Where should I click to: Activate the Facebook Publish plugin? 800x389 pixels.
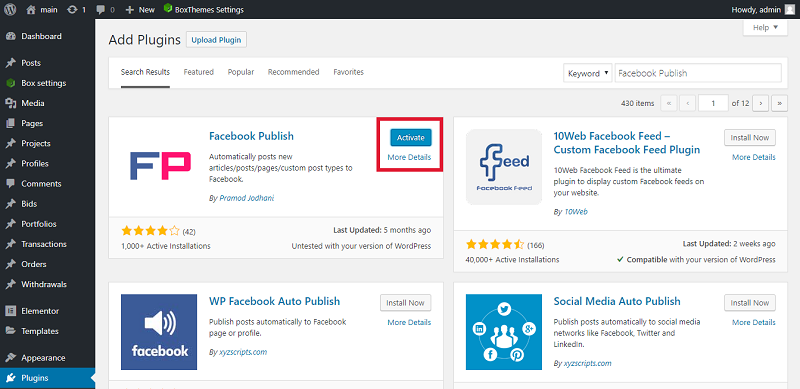(411, 137)
